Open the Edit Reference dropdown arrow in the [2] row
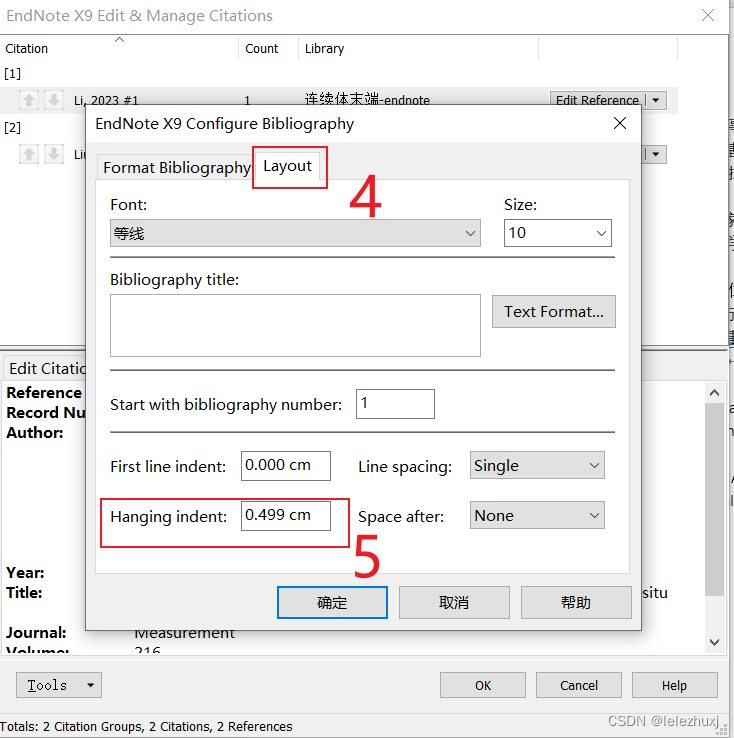Screen dimensions: 734x738 656,154
